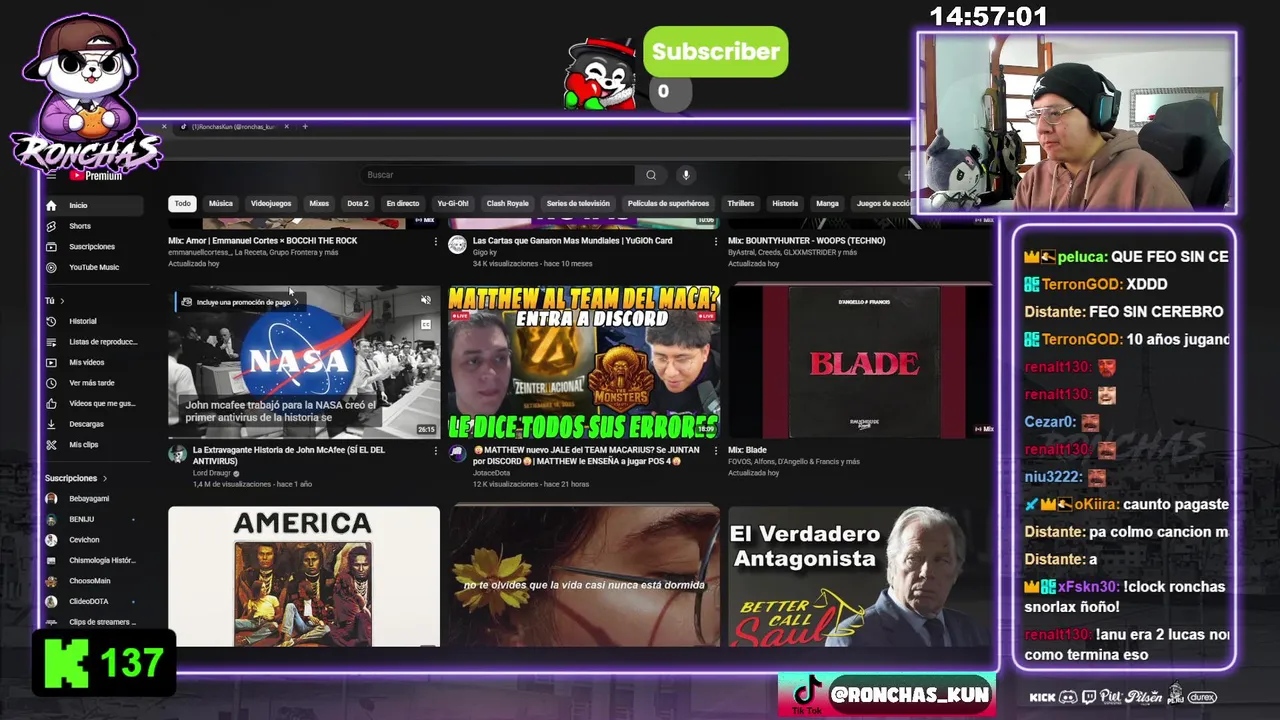The height and width of the screenshot is (720, 1280).
Task: Open three-dot menu for YuGiOh Card video
Action: (715, 241)
